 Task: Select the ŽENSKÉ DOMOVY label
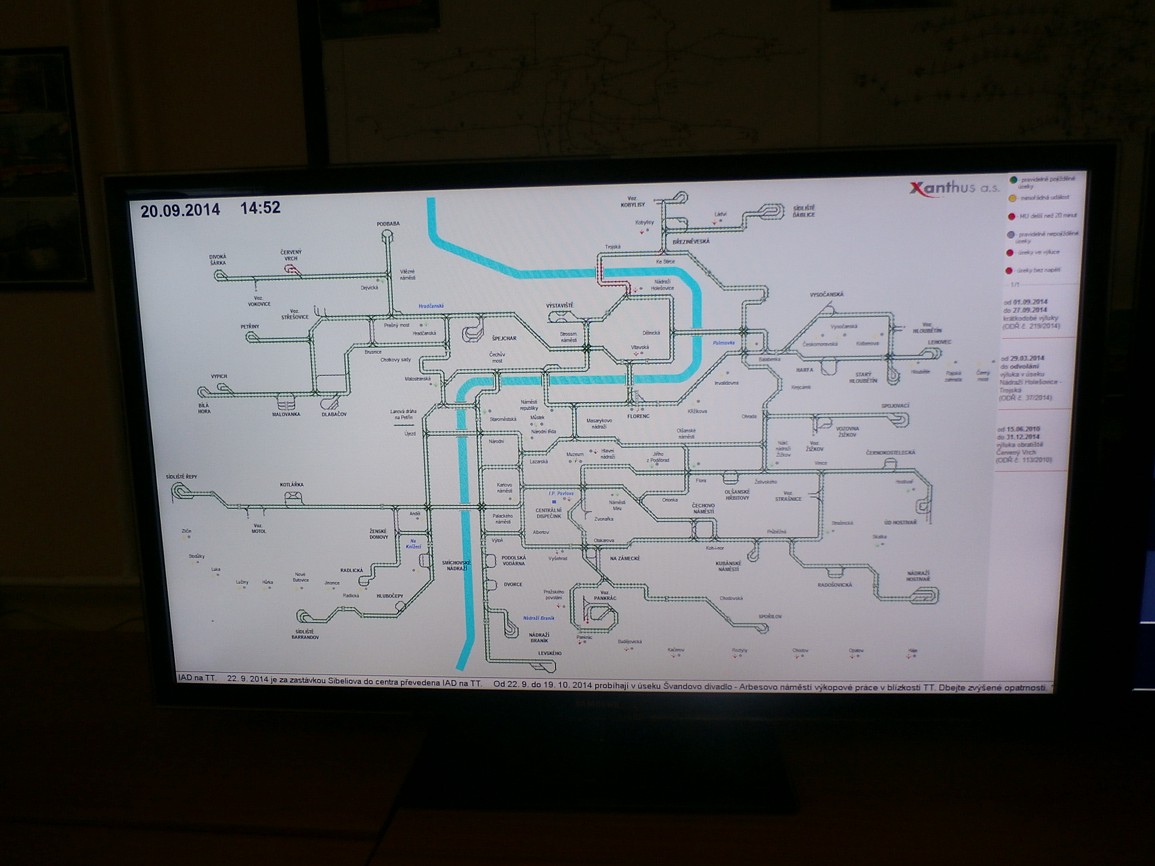point(379,534)
